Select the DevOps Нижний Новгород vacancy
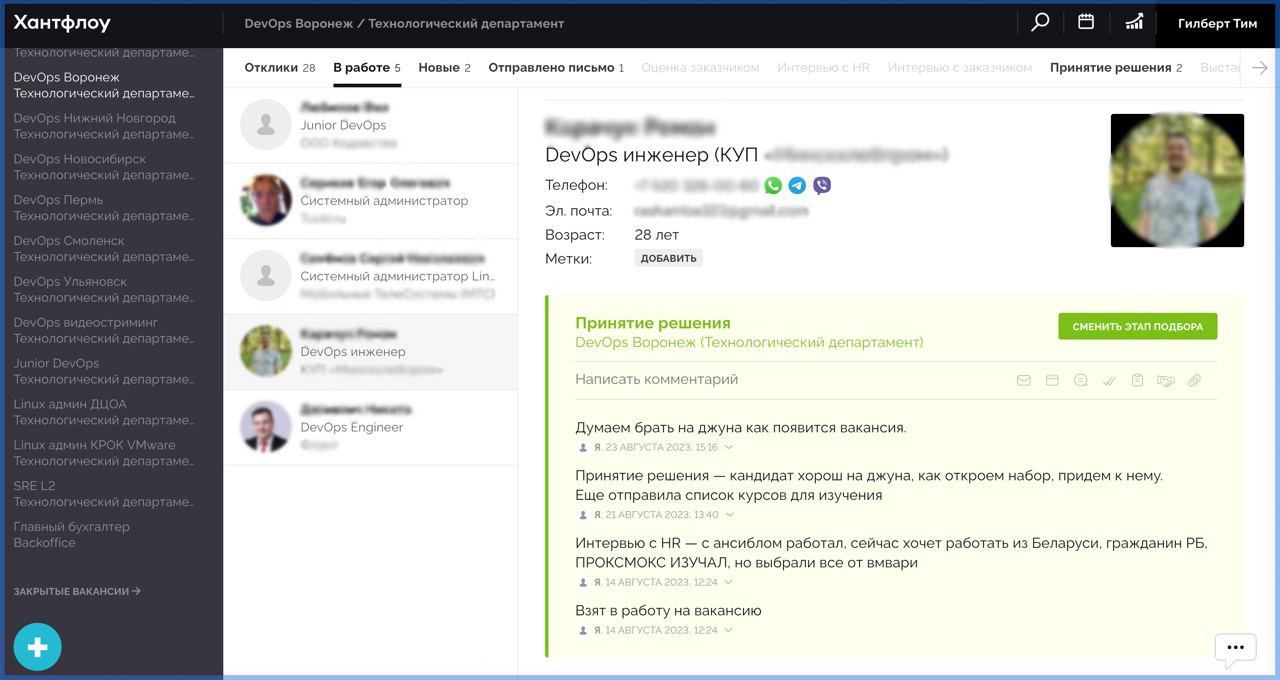This screenshot has height=680, width=1280. point(104,126)
